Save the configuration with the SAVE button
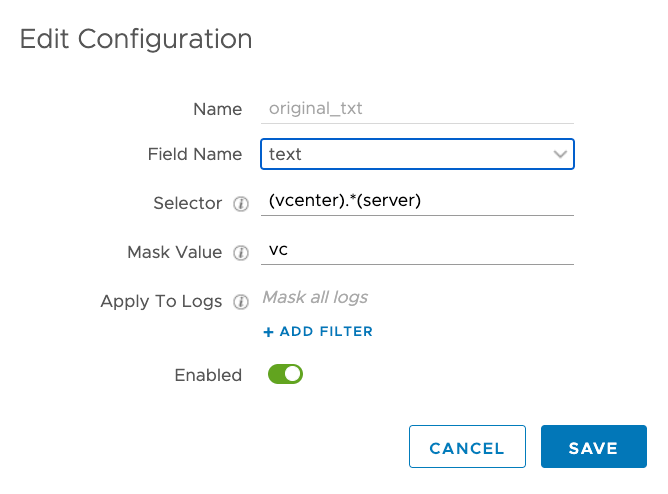Viewport: 668px width, 494px height. click(x=593, y=447)
